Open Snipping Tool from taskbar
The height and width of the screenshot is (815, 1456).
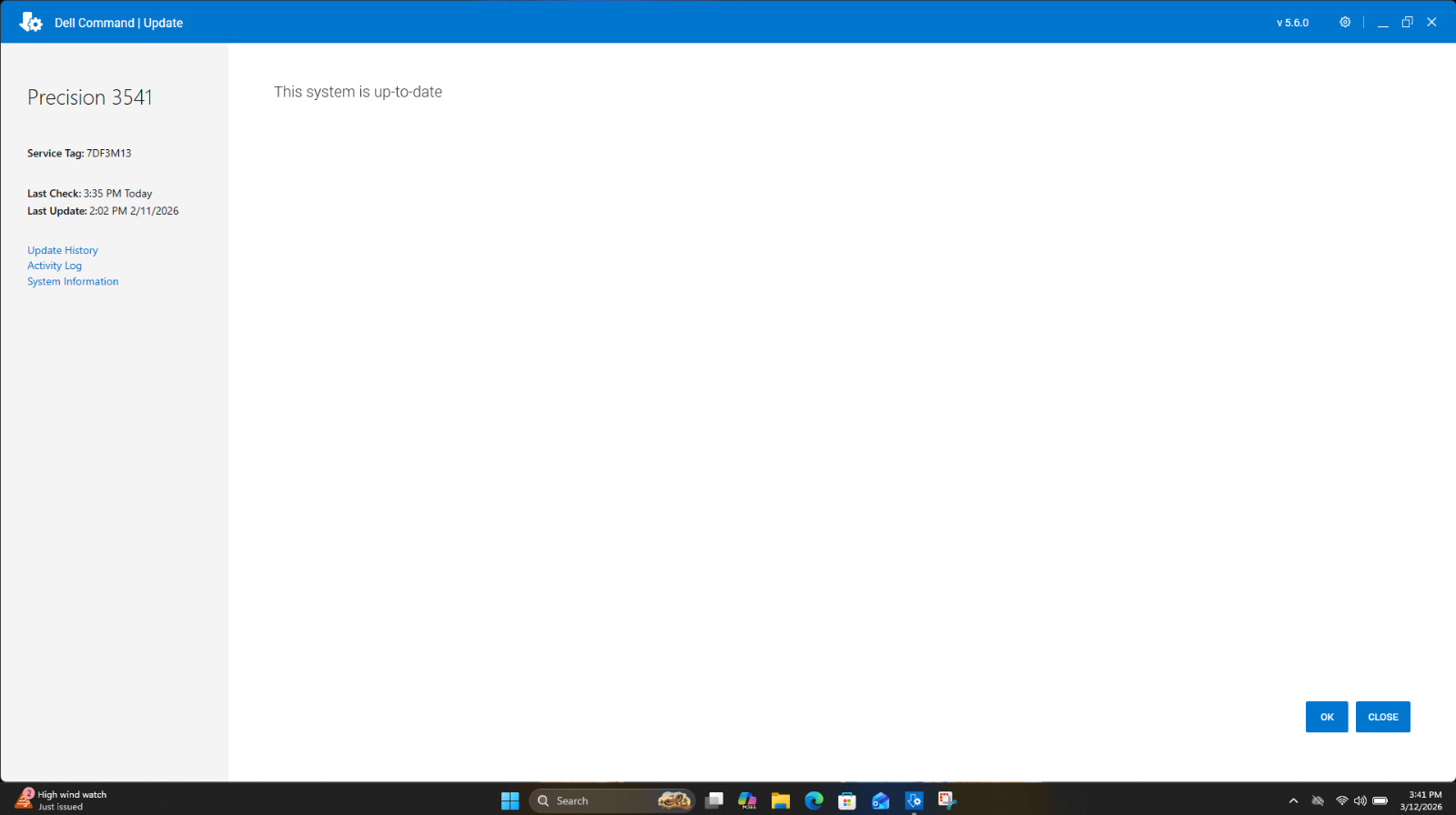point(947,800)
